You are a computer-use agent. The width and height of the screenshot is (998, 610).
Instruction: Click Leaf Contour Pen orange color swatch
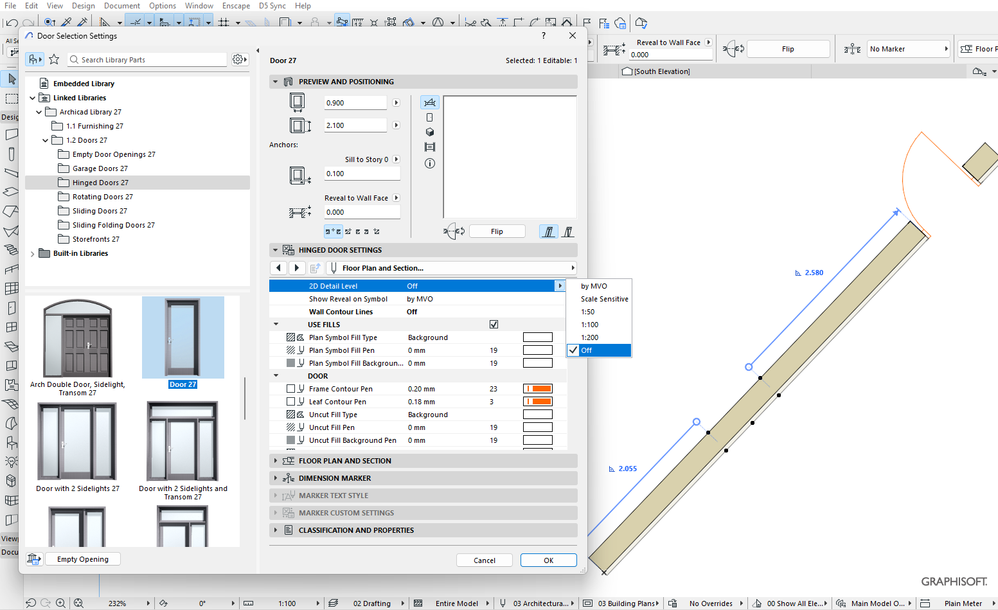point(538,402)
